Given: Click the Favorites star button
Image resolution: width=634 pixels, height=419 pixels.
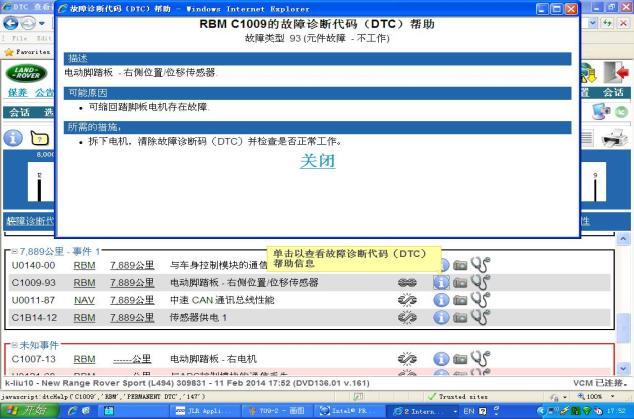Looking at the screenshot, I should (x=27, y=52).
